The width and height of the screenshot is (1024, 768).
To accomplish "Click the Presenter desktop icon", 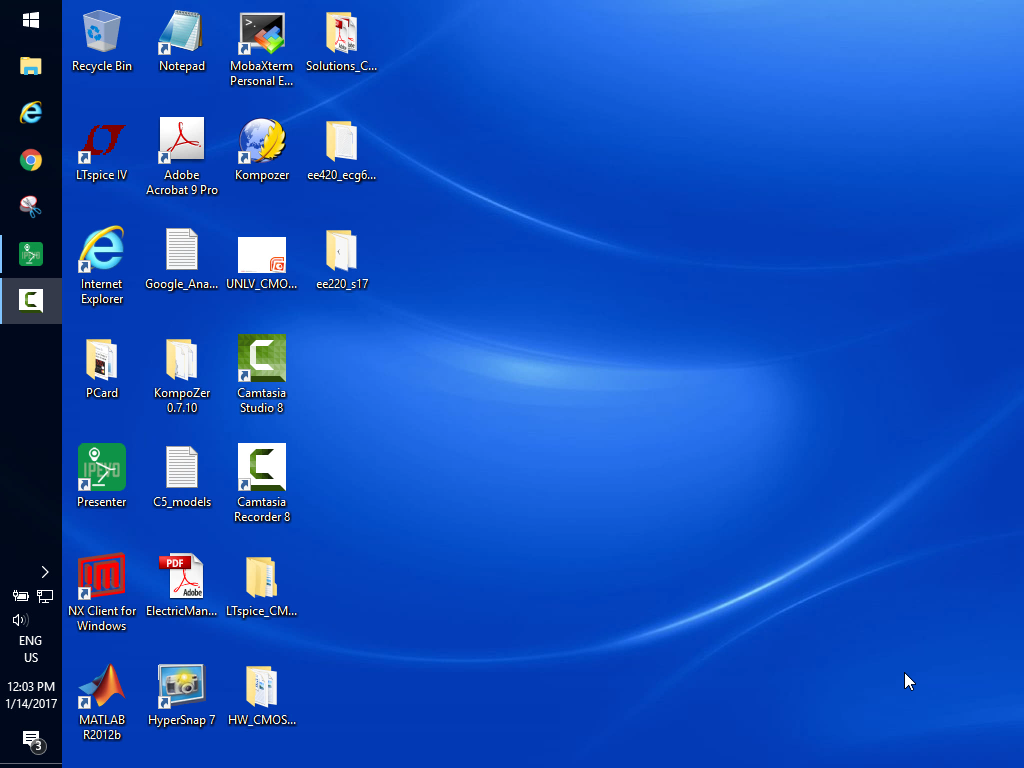I will coord(102,468).
